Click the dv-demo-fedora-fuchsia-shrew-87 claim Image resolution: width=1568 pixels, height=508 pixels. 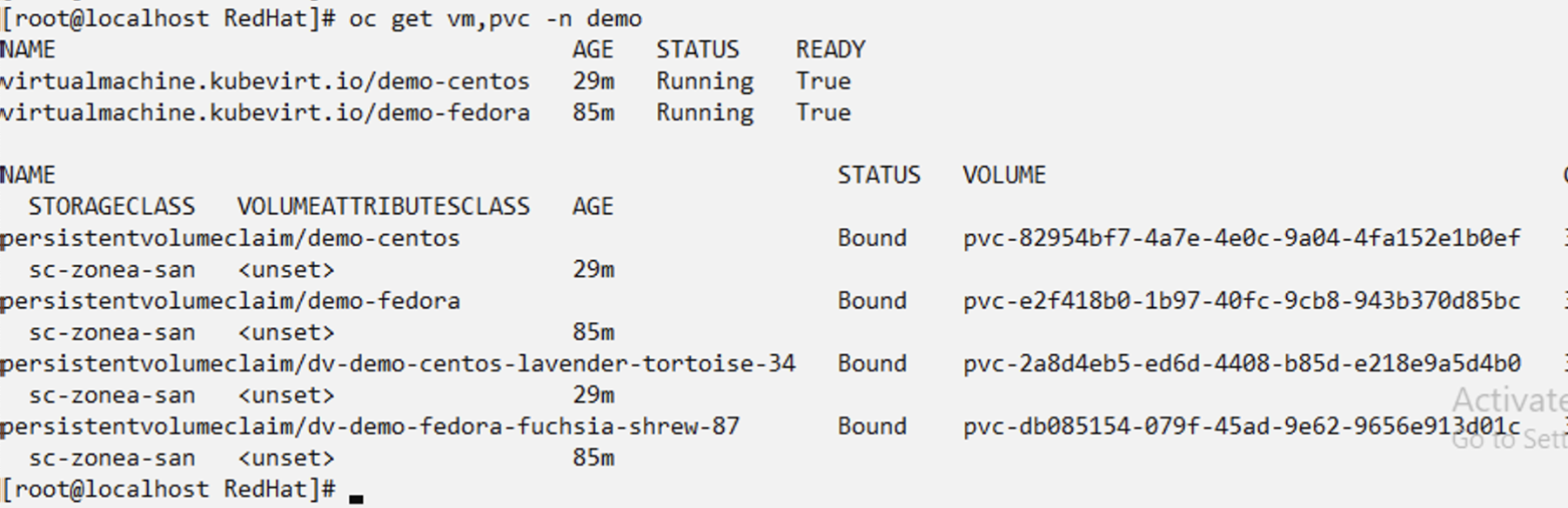point(370,425)
